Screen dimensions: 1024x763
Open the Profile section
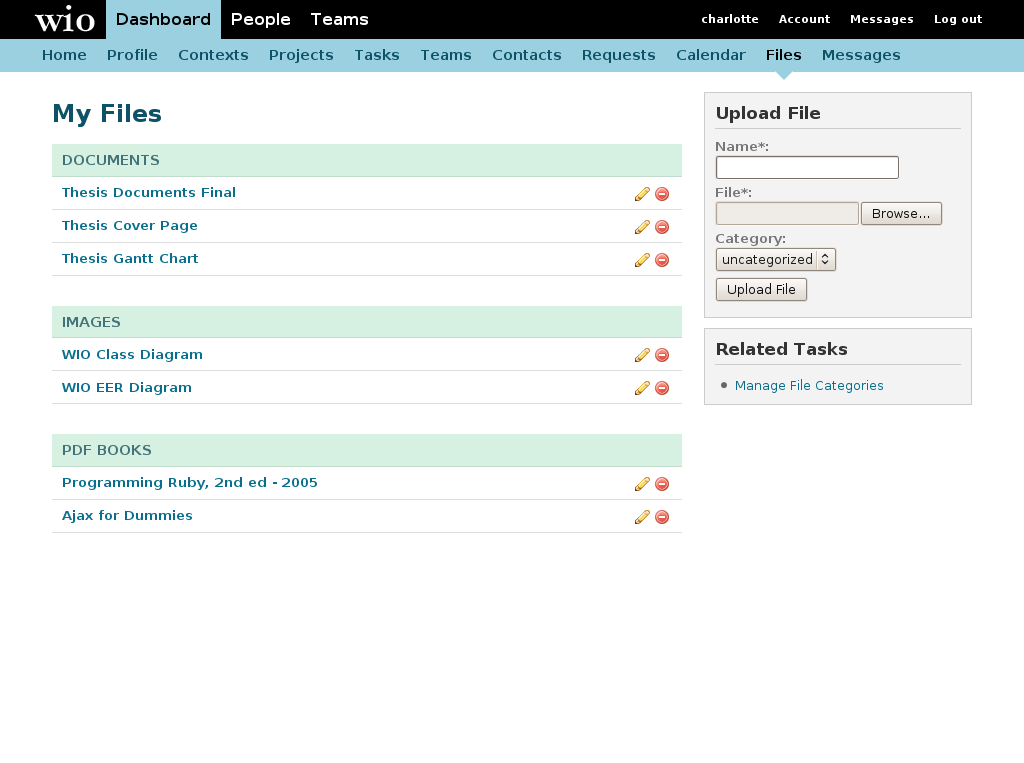pos(132,55)
